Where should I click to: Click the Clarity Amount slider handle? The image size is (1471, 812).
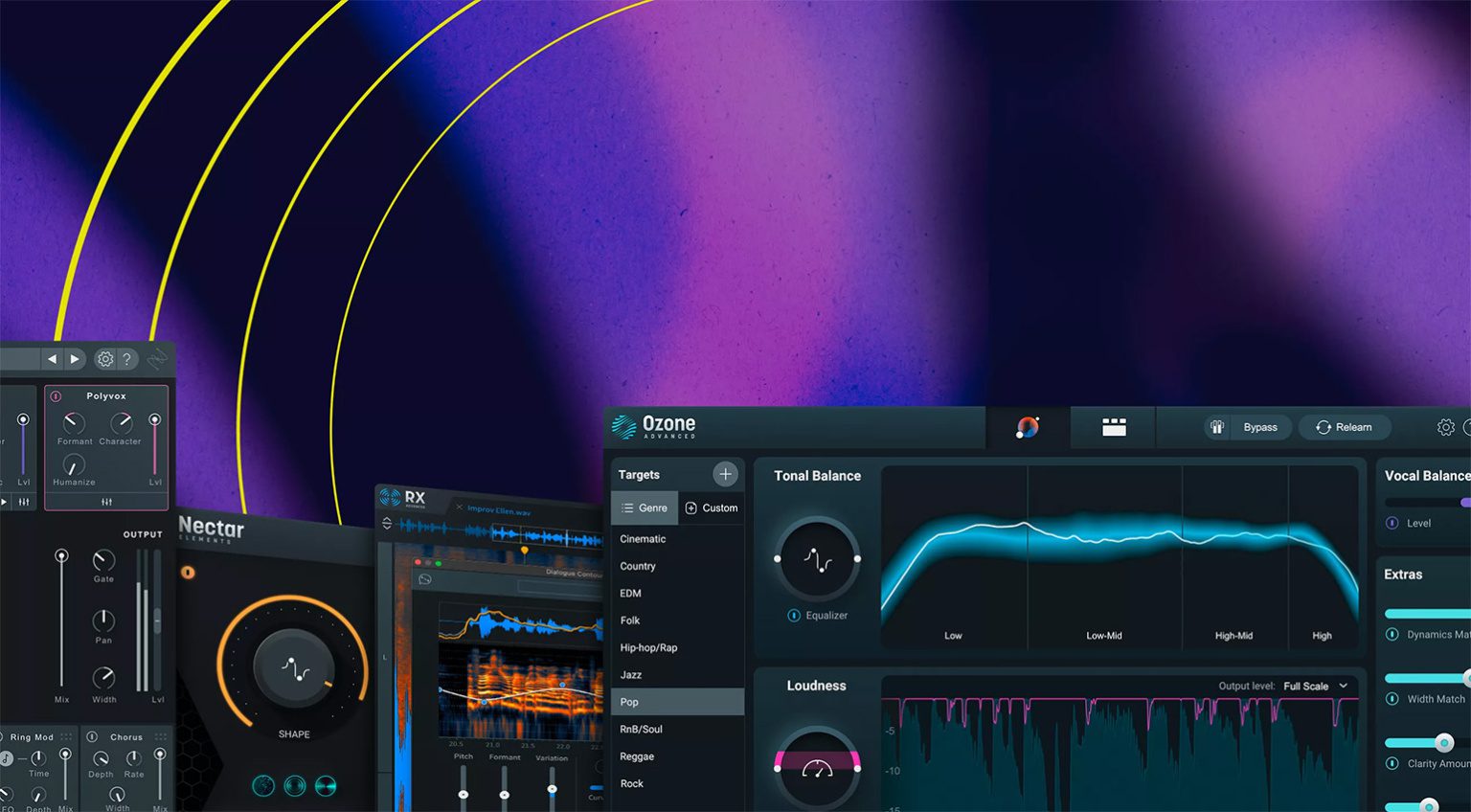coord(1443,742)
